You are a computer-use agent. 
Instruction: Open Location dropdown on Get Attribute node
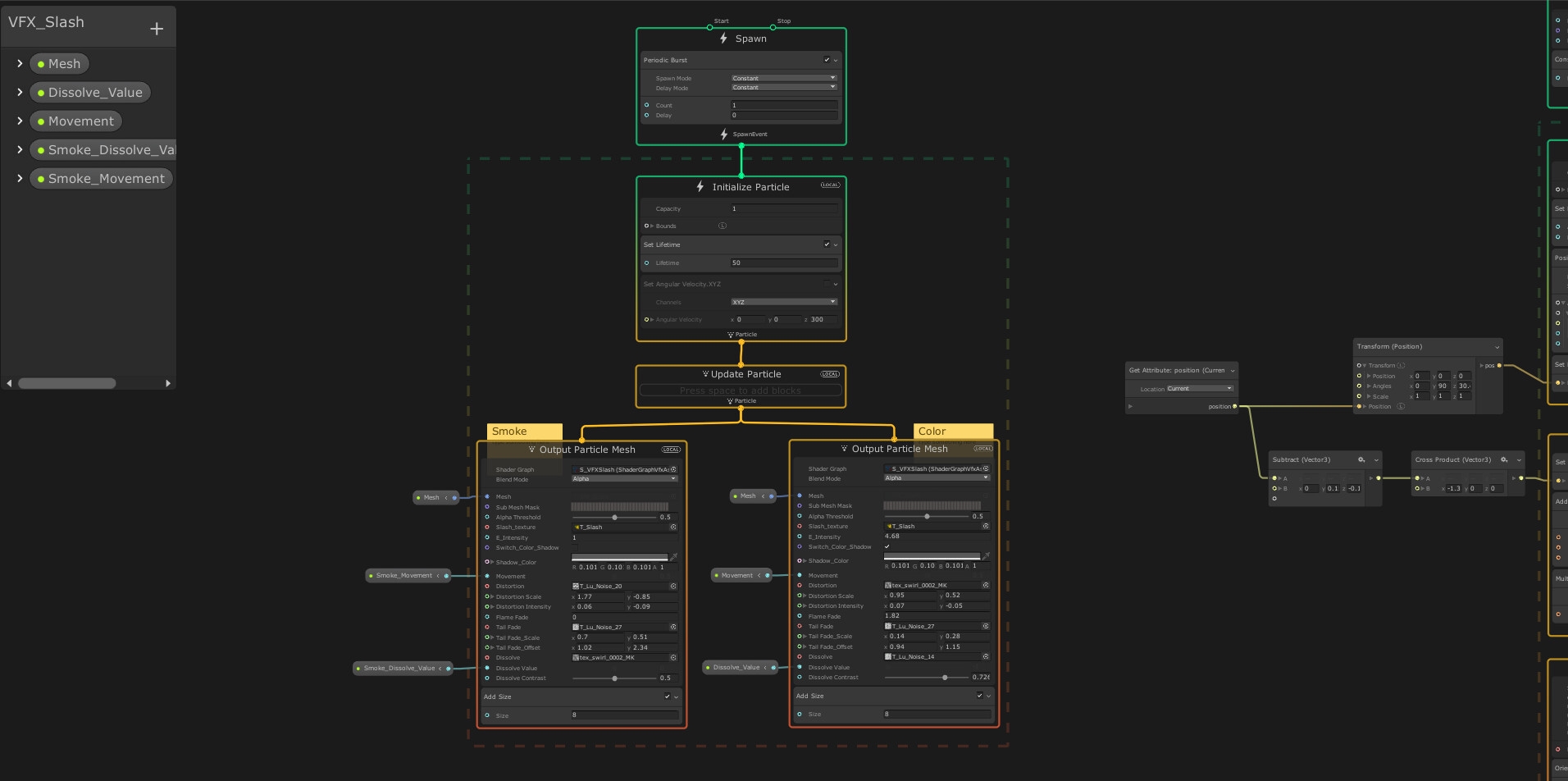click(x=1200, y=388)
